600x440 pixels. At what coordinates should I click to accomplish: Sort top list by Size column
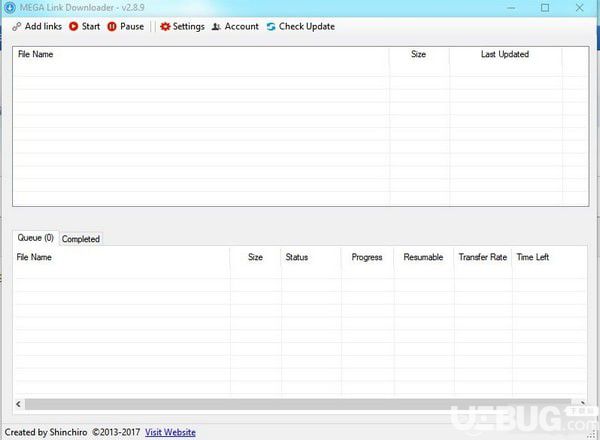(419, 54)
